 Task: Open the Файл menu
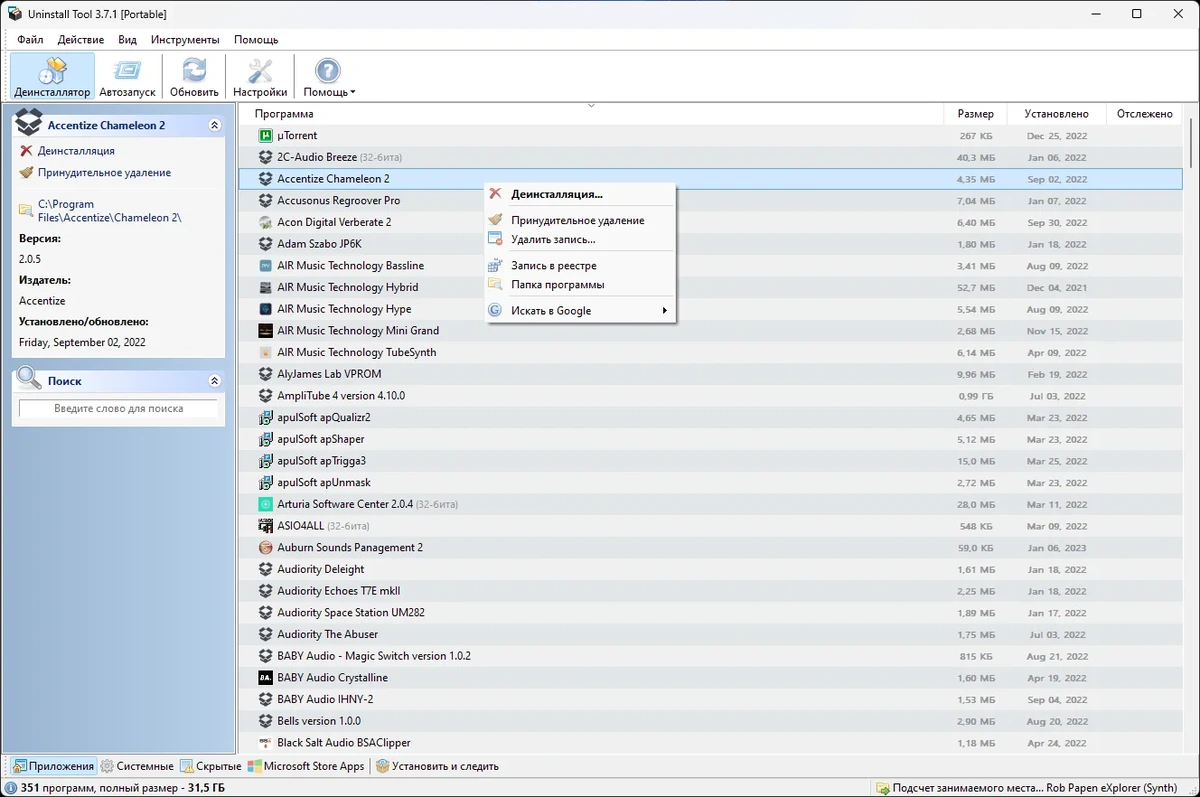[x=30, y=40]
